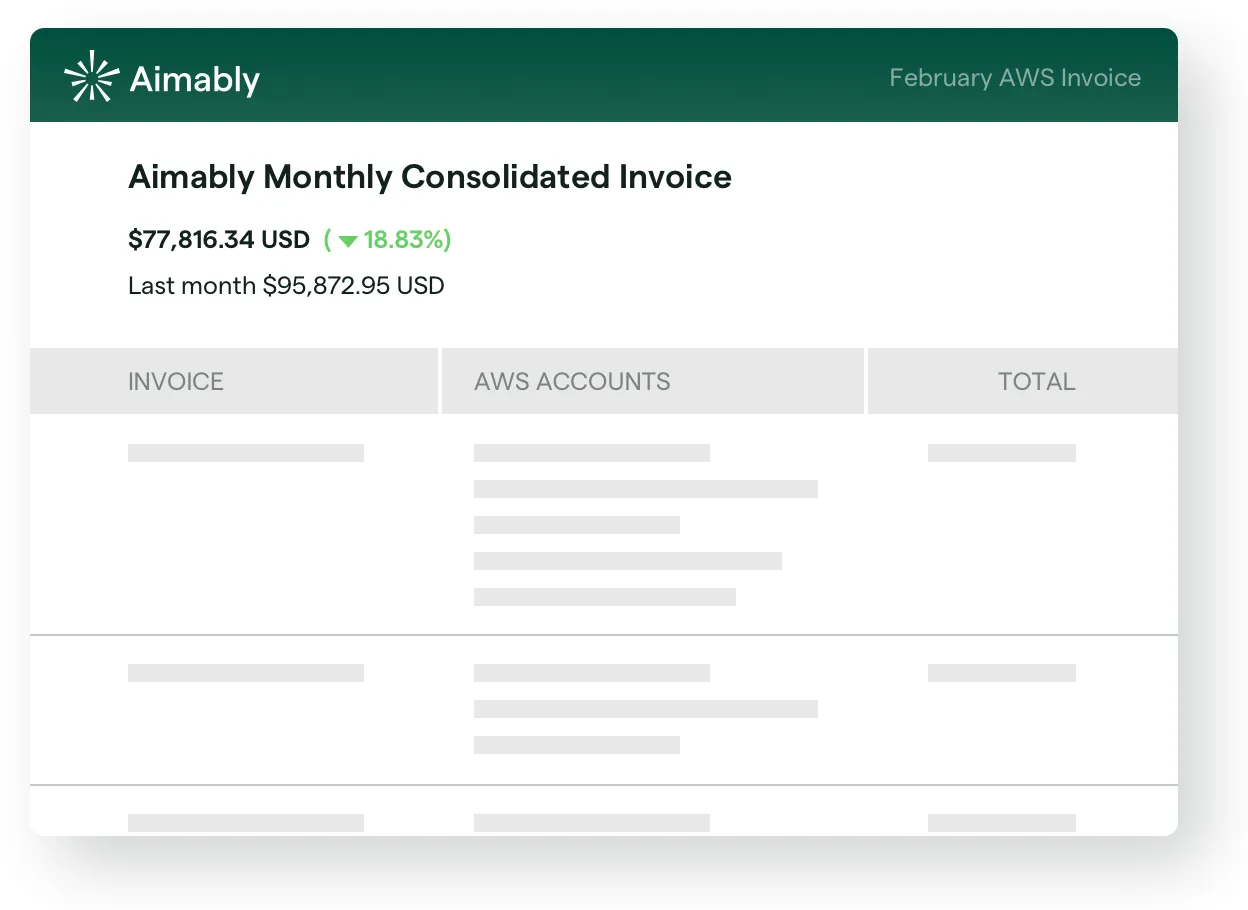Click the Last month $95,872.95 USD text
This screenshot has width=1248, height=910.
[286, 286]
